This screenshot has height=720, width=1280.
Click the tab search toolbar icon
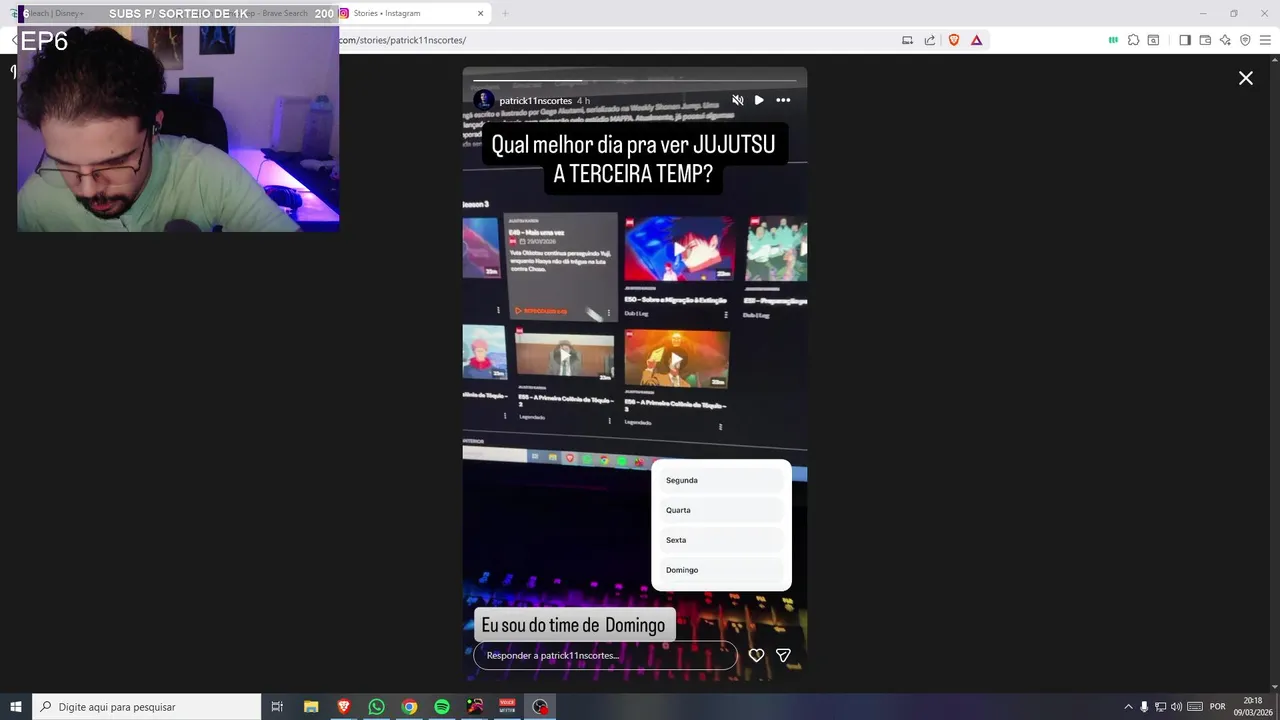click(x=1153, y=40)
